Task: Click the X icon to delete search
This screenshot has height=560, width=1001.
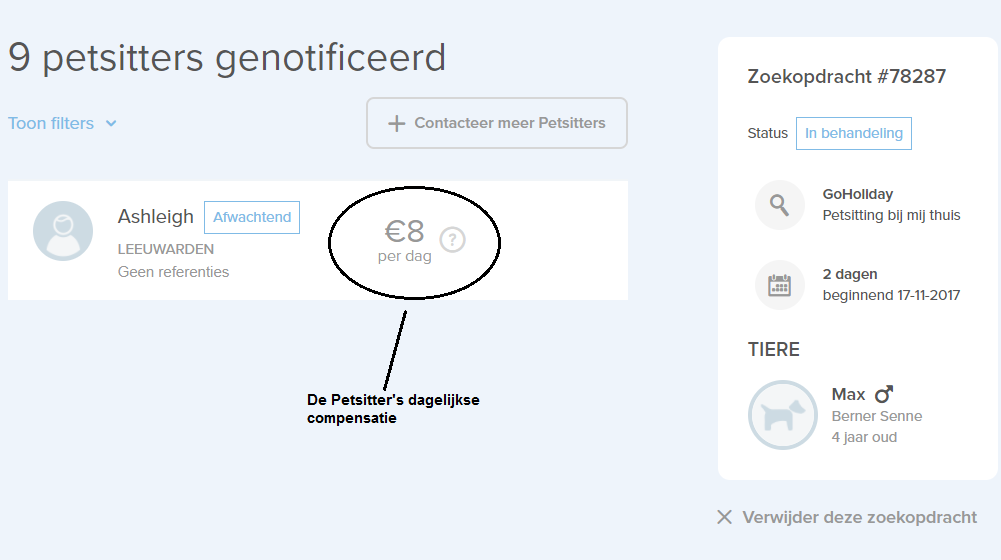Action: pyautogui.click(x=725, y=517)
